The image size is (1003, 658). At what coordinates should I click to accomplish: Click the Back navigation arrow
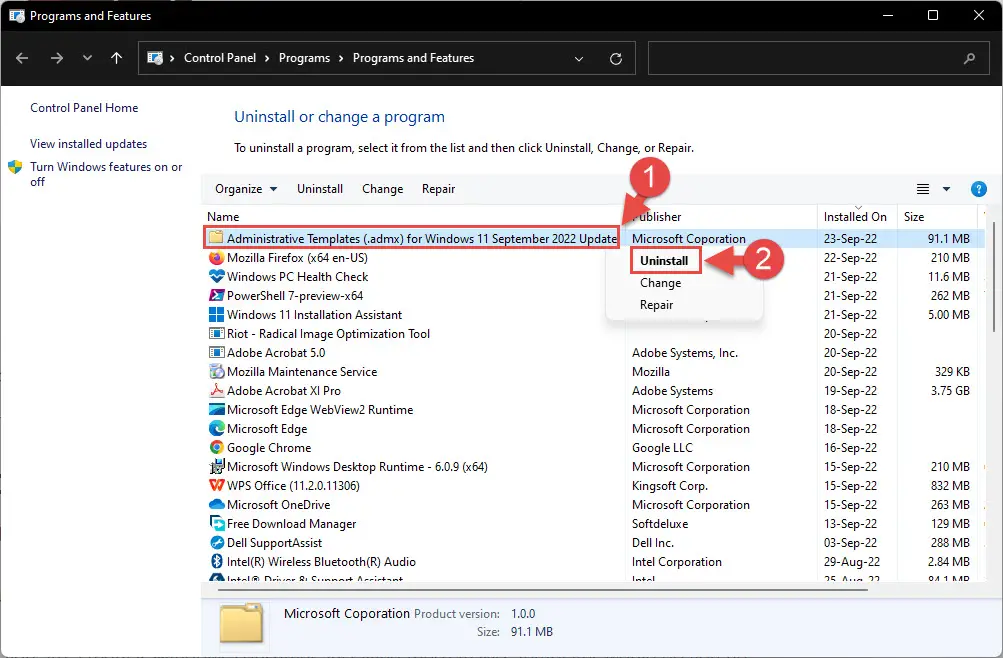click(x=22, y=58)
